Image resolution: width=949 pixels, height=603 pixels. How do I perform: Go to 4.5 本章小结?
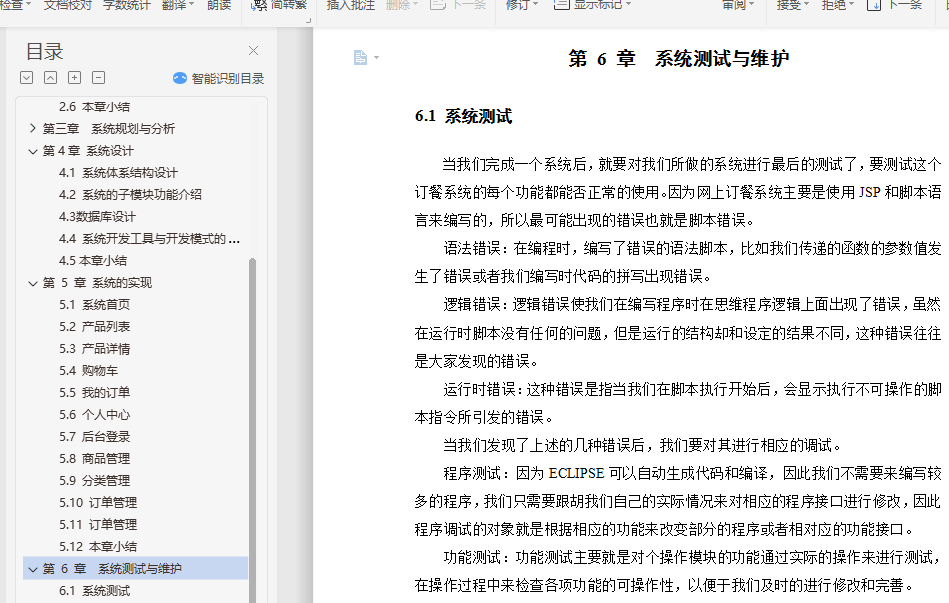[x=93, y=260]
